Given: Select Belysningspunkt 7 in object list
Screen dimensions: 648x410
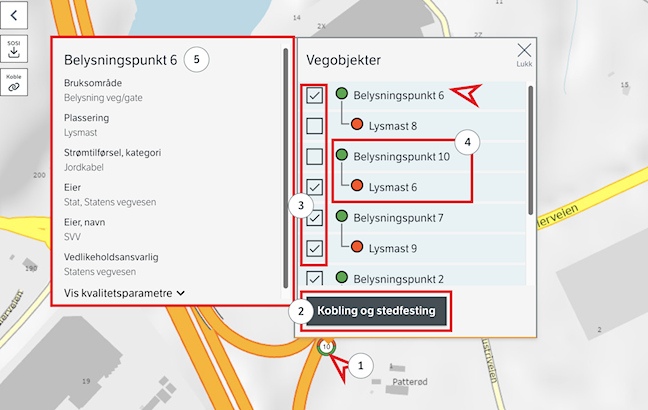Looking at the screenshot, I should pyautogui.click(x=398, y=218).
